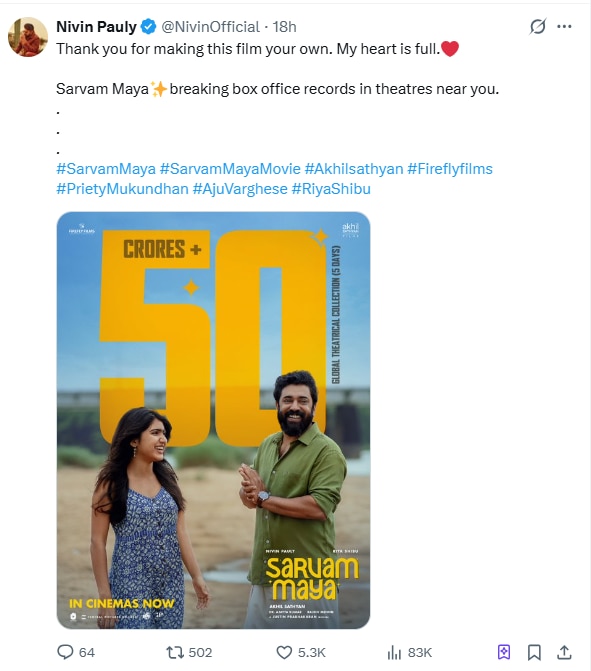Bookmark the post with bookmark icon

pyautogui.click(x=534, y=652)
